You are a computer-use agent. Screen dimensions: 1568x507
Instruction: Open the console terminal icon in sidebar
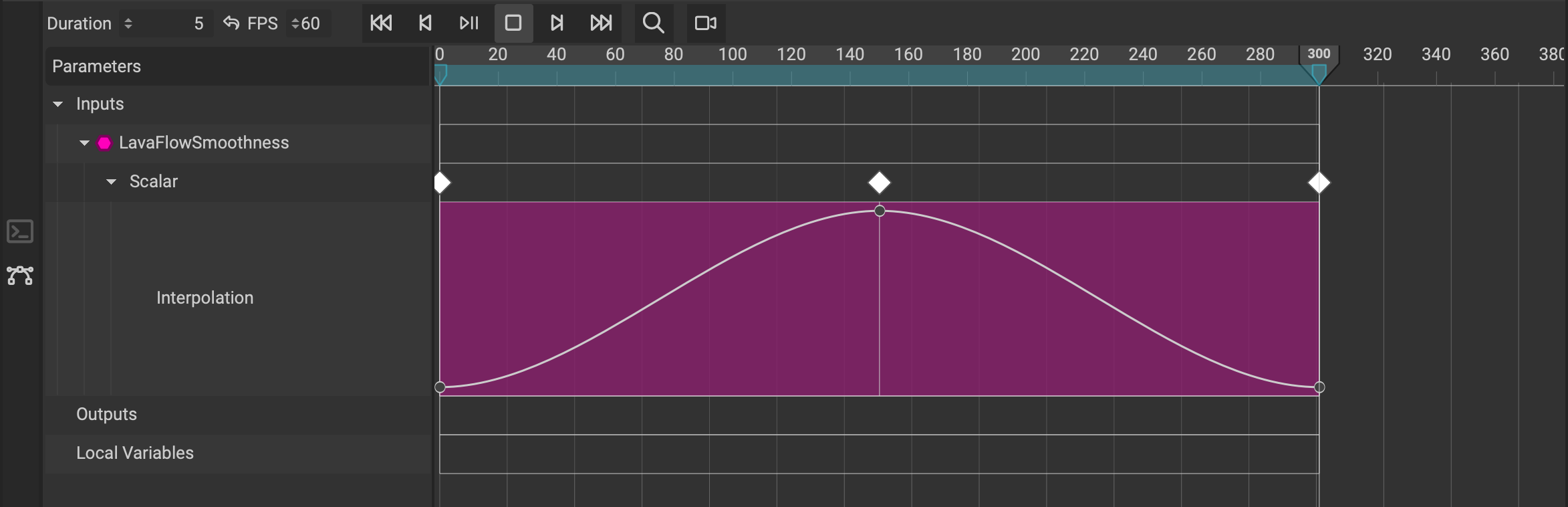[20, 231]
